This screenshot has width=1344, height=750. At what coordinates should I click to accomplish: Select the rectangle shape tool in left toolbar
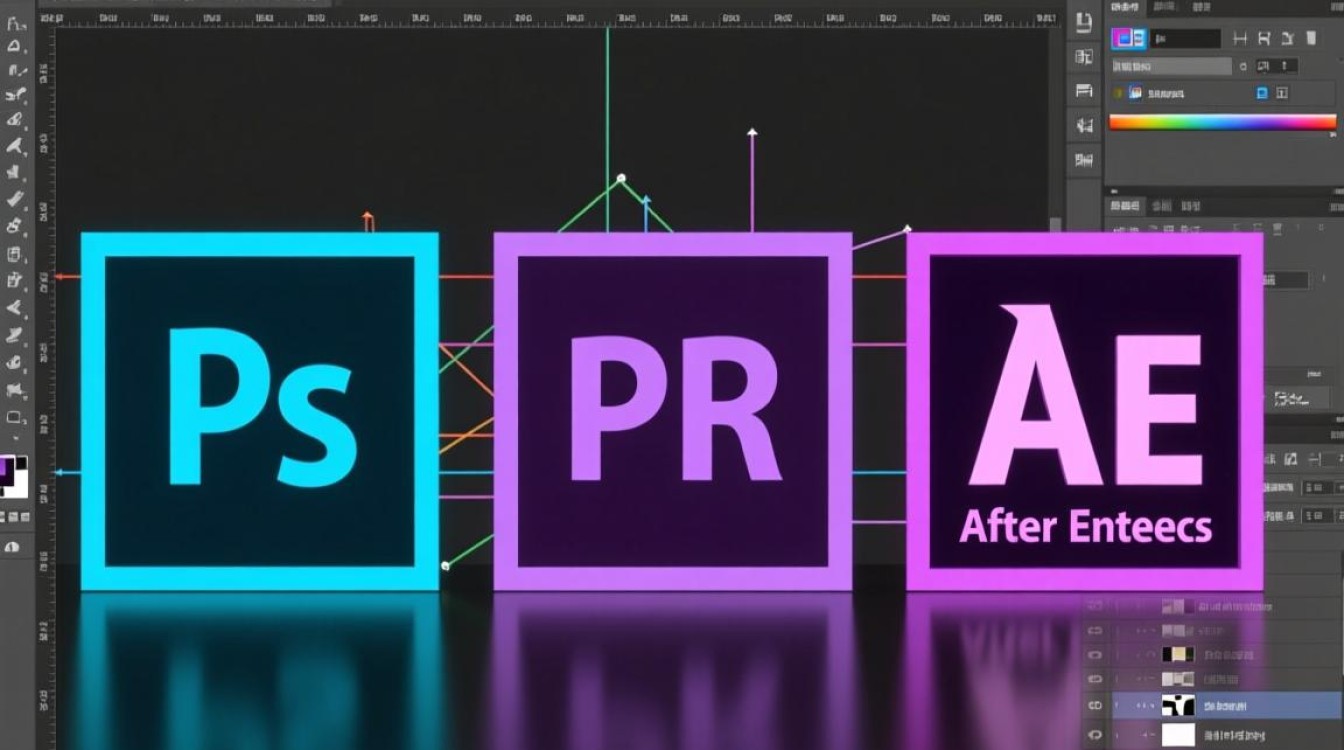[15, 417]
